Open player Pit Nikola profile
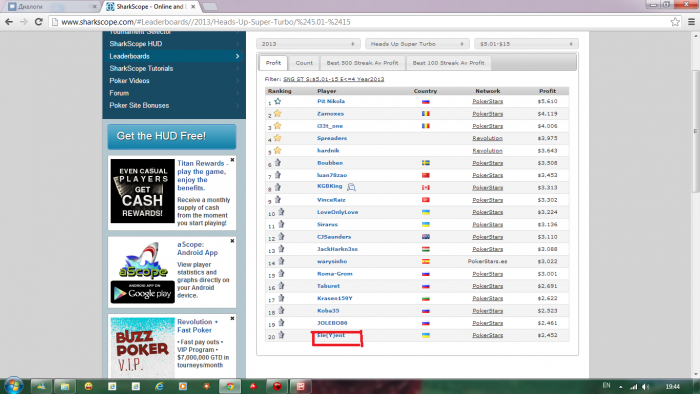This screenshot has width=700, height=394. (x=331, y=101)
